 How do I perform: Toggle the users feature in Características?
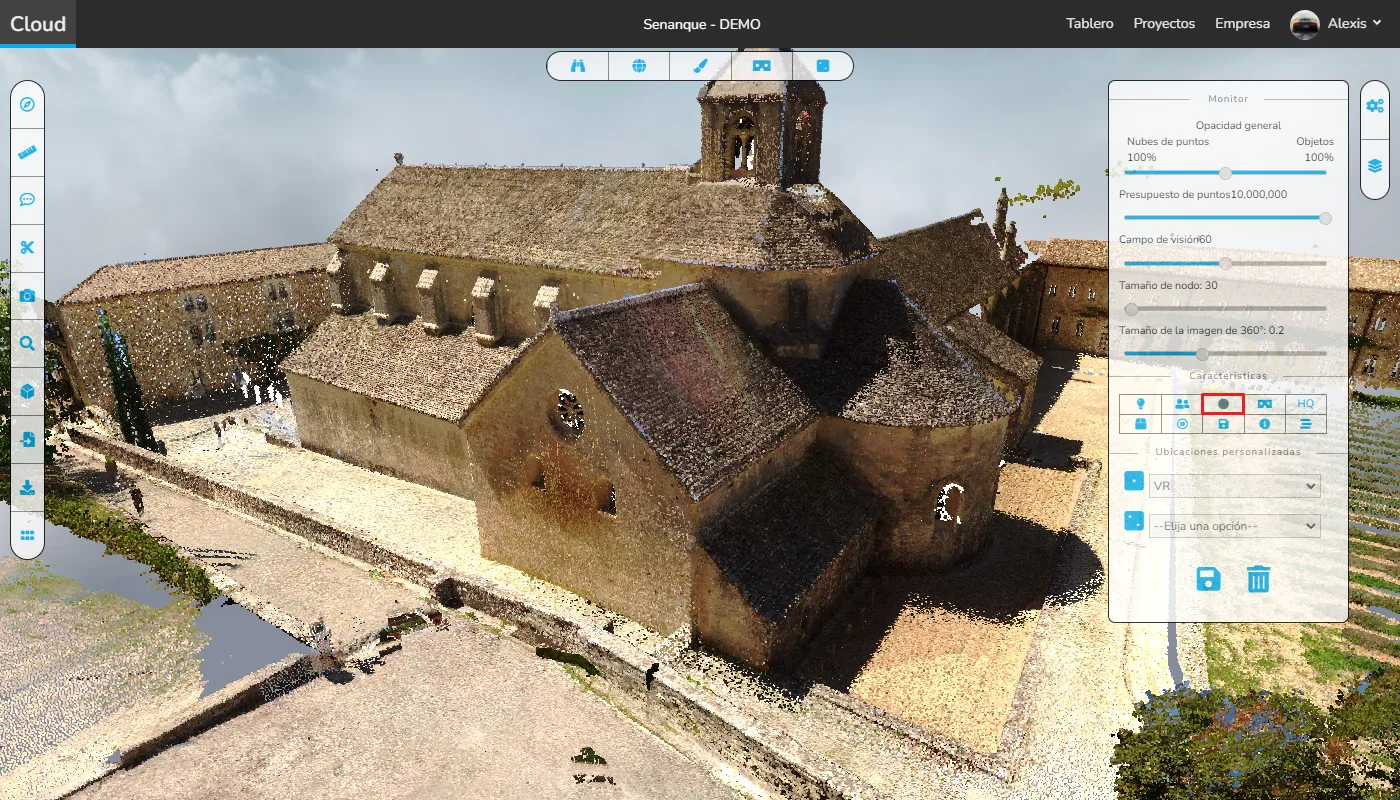pos(1182,404)
